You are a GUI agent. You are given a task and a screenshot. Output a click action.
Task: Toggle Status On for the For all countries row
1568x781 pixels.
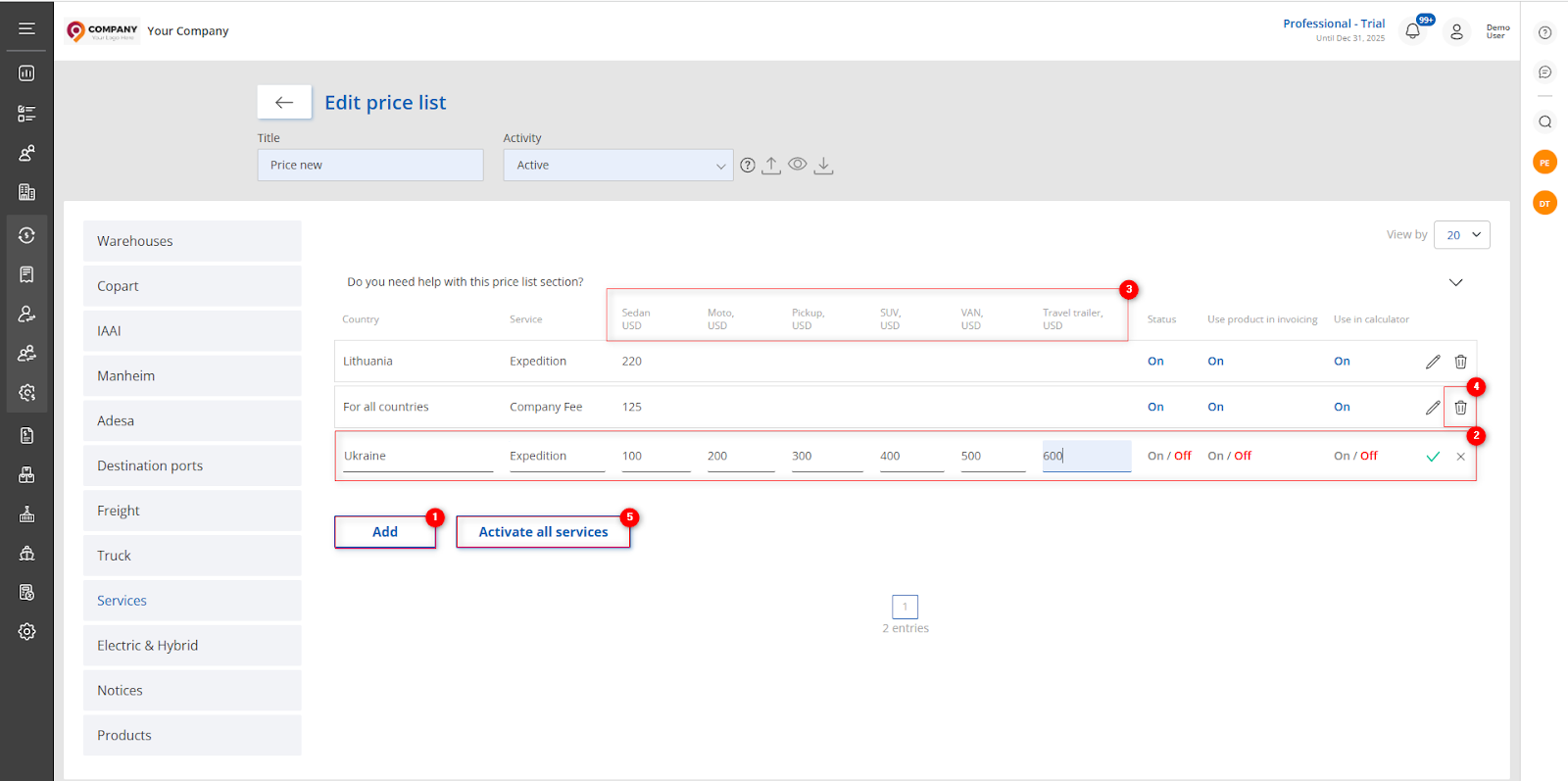1155,407
